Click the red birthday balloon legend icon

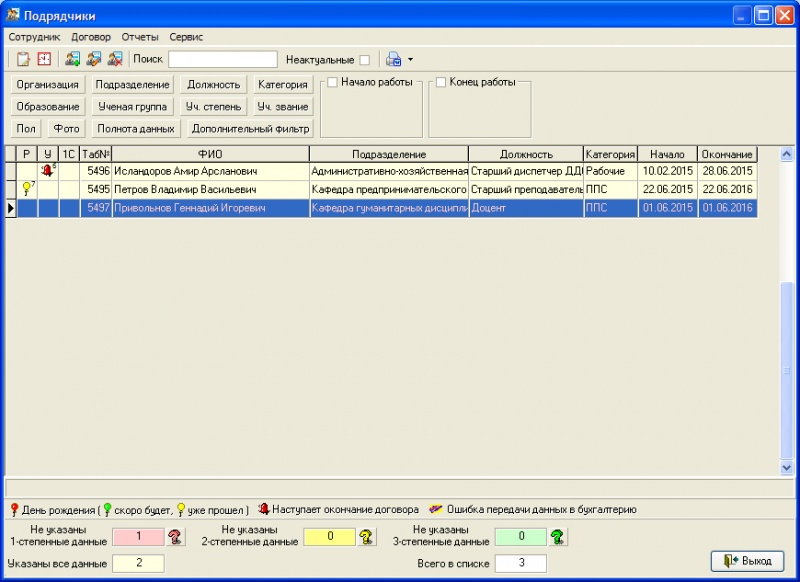tap(14, 510)
